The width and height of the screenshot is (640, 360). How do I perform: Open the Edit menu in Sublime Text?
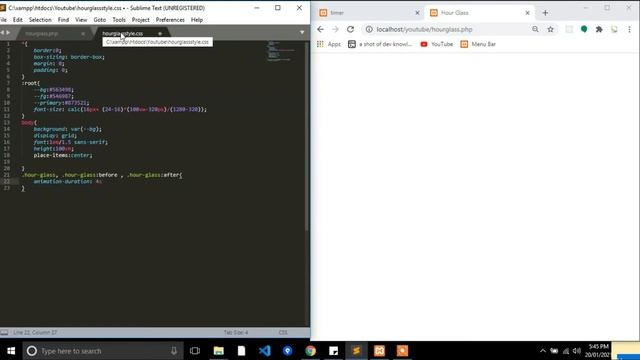[x=18, y=20]
